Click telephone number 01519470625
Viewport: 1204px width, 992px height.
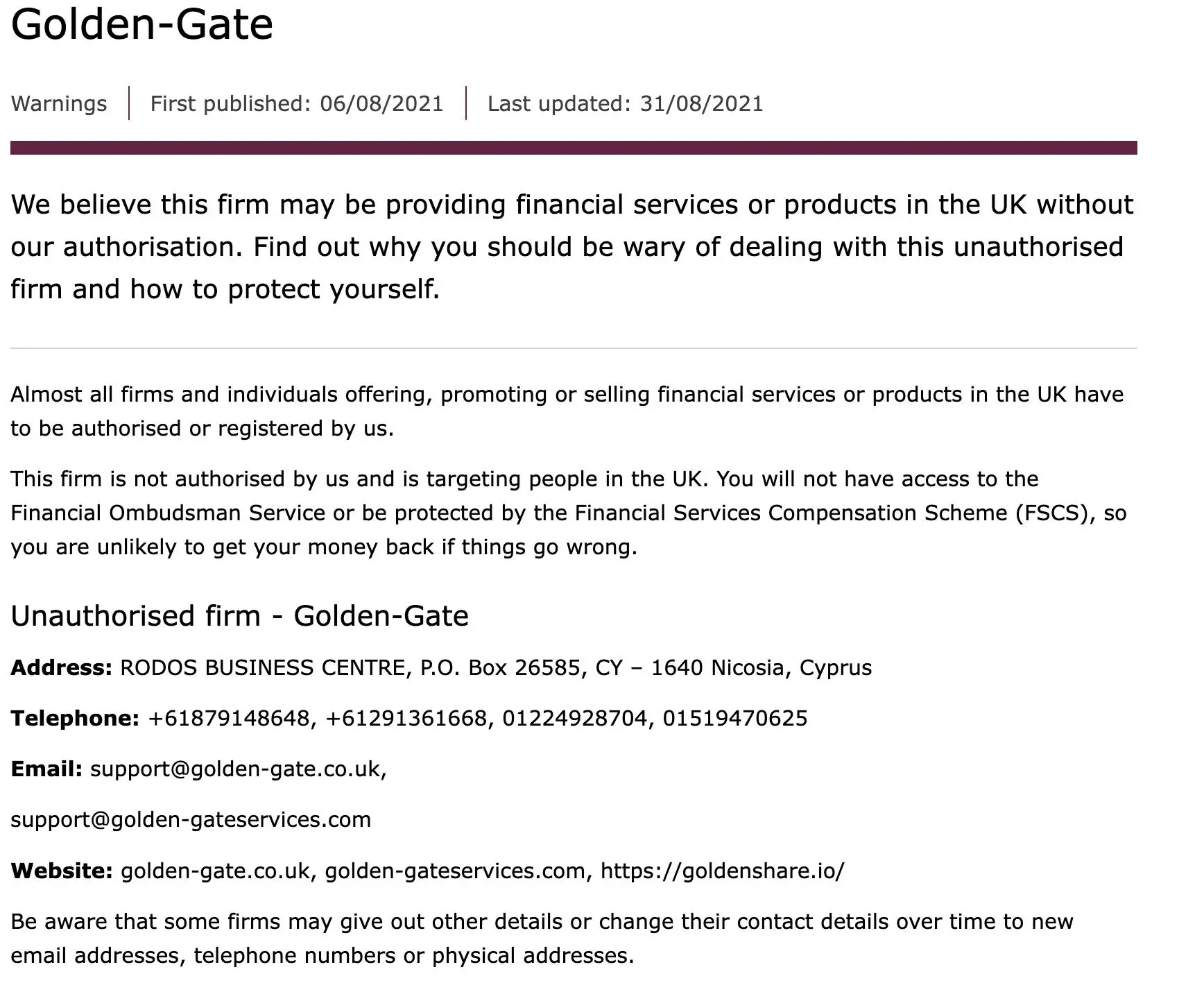tap(735, 718)
